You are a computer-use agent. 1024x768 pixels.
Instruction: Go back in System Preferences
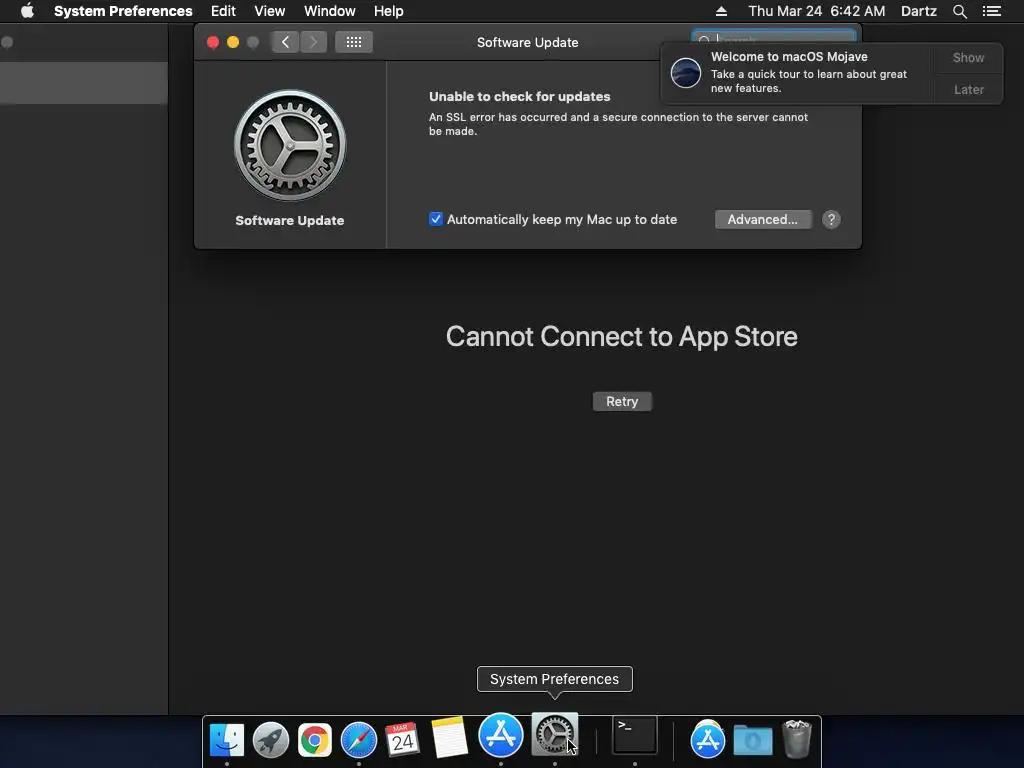tap(285, 42)
